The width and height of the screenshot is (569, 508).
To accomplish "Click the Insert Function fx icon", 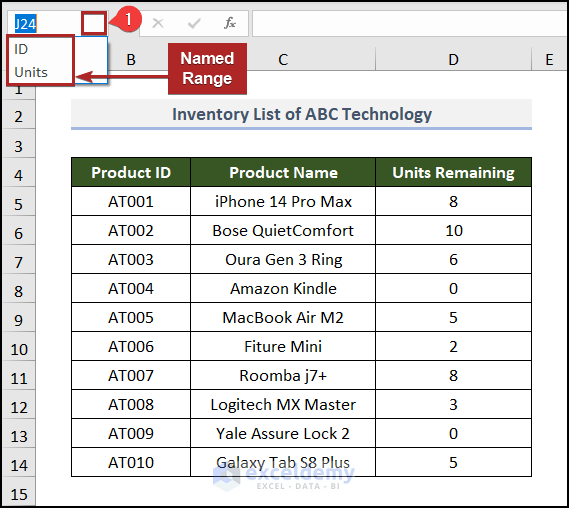I will [230, 23].
